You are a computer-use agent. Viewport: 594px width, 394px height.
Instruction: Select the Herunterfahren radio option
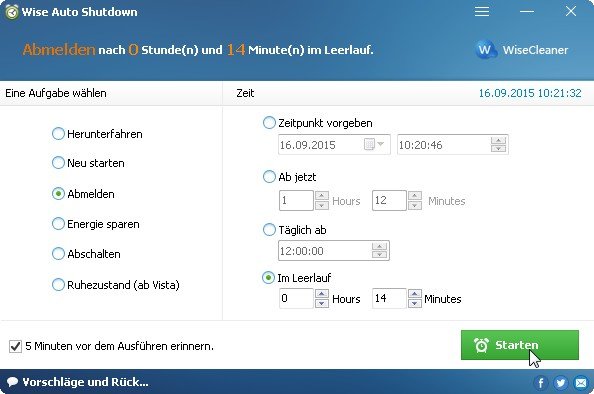58,134
